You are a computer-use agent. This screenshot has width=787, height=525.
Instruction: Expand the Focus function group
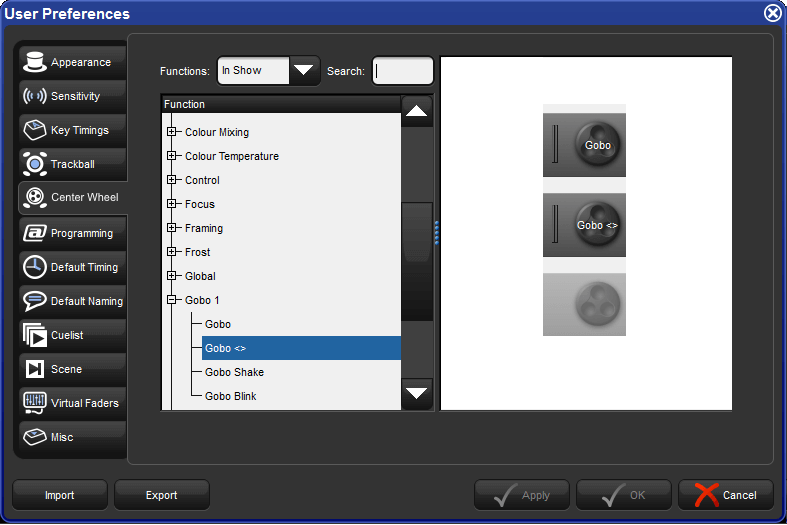point(172,203)
